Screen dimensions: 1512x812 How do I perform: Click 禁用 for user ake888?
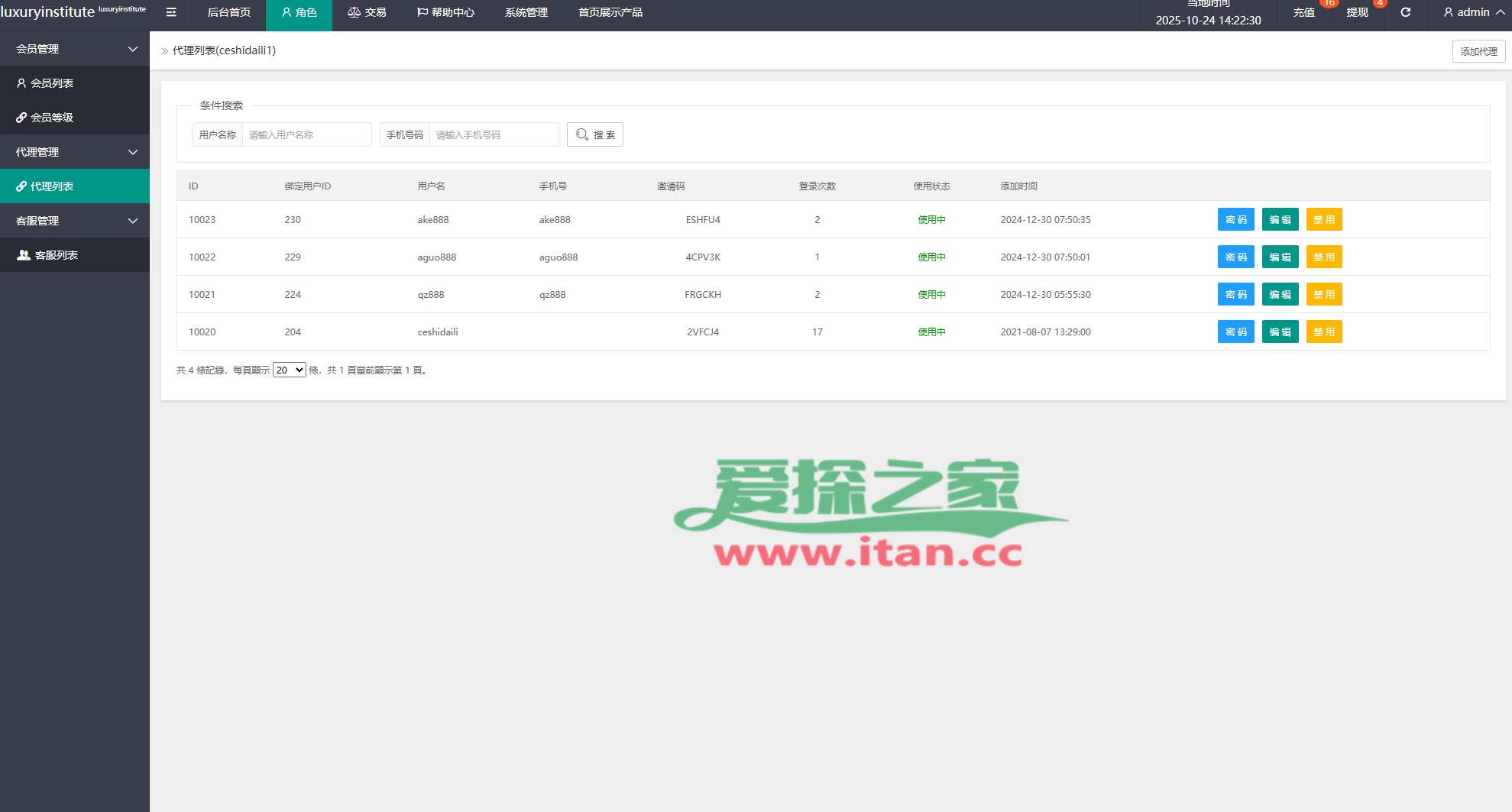pos(1323,219)
